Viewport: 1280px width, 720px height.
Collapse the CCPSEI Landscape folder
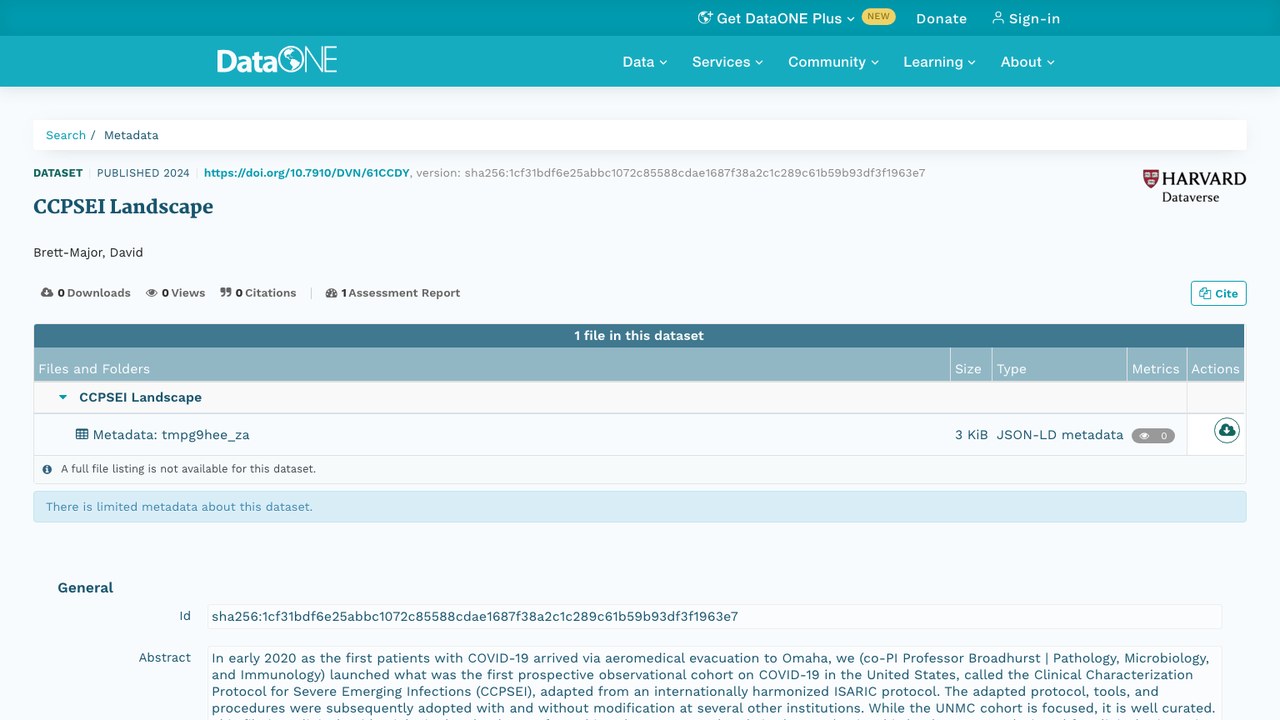click(x=63, y=397)
